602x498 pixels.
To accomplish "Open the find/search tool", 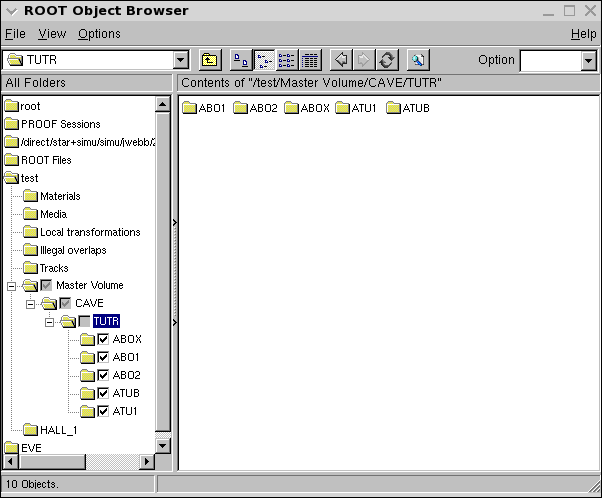I will point(418,60).
